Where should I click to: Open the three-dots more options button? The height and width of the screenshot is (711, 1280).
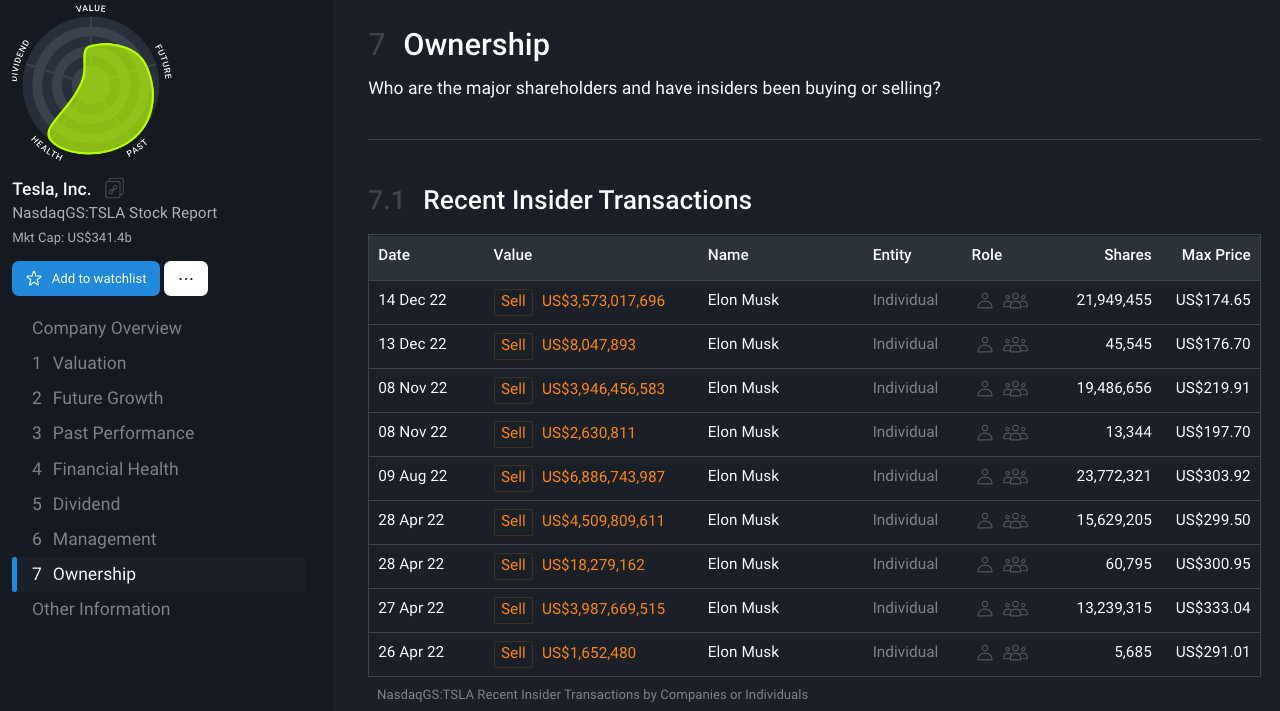coord(186,279)
